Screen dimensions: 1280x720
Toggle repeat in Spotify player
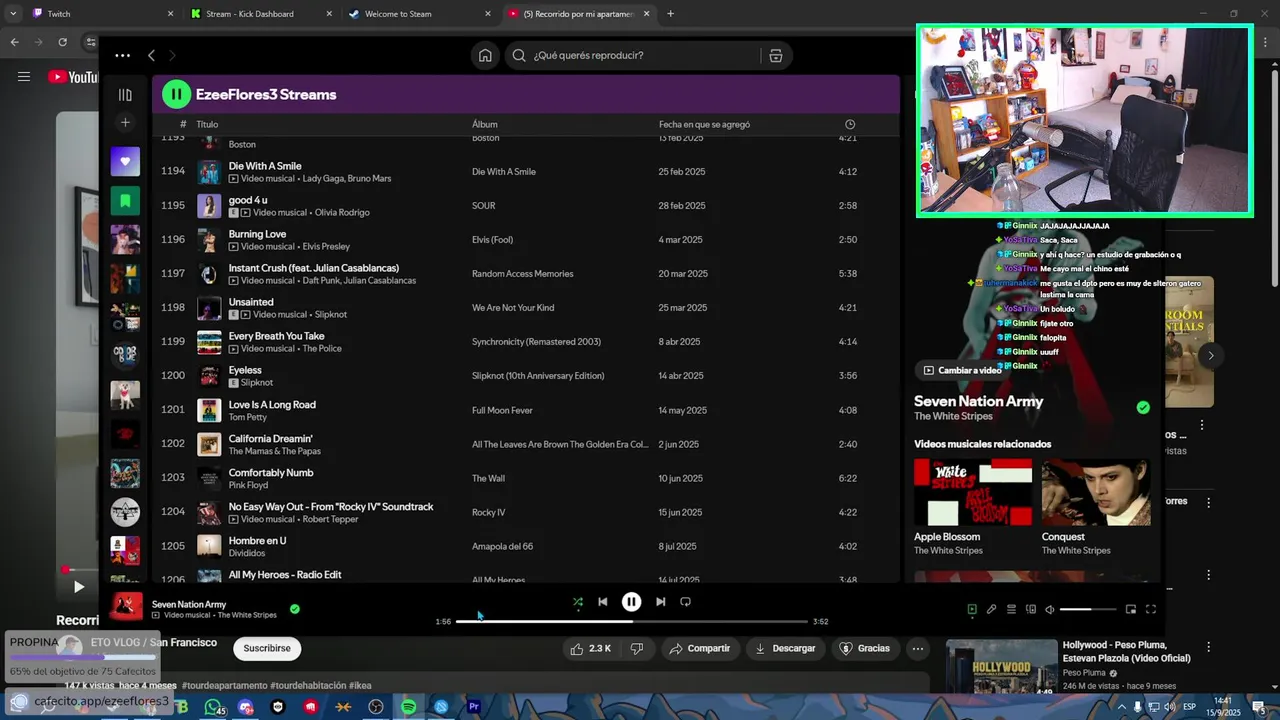[685, 602]
